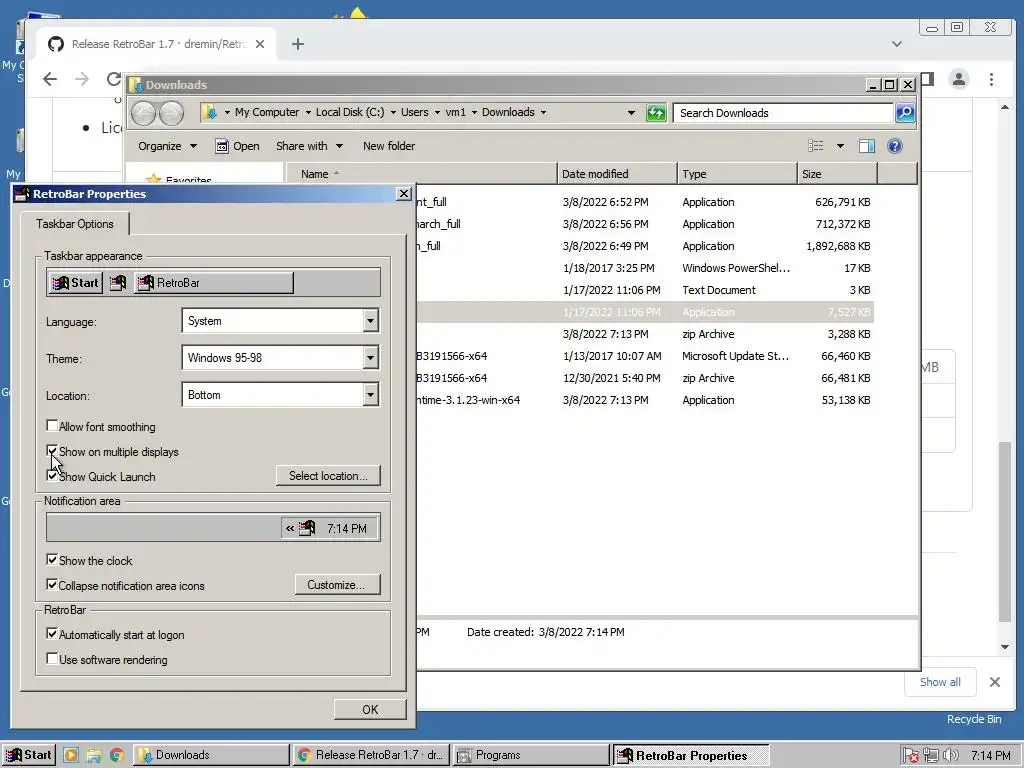Click the Search Downloads field

tap(782, 113)
